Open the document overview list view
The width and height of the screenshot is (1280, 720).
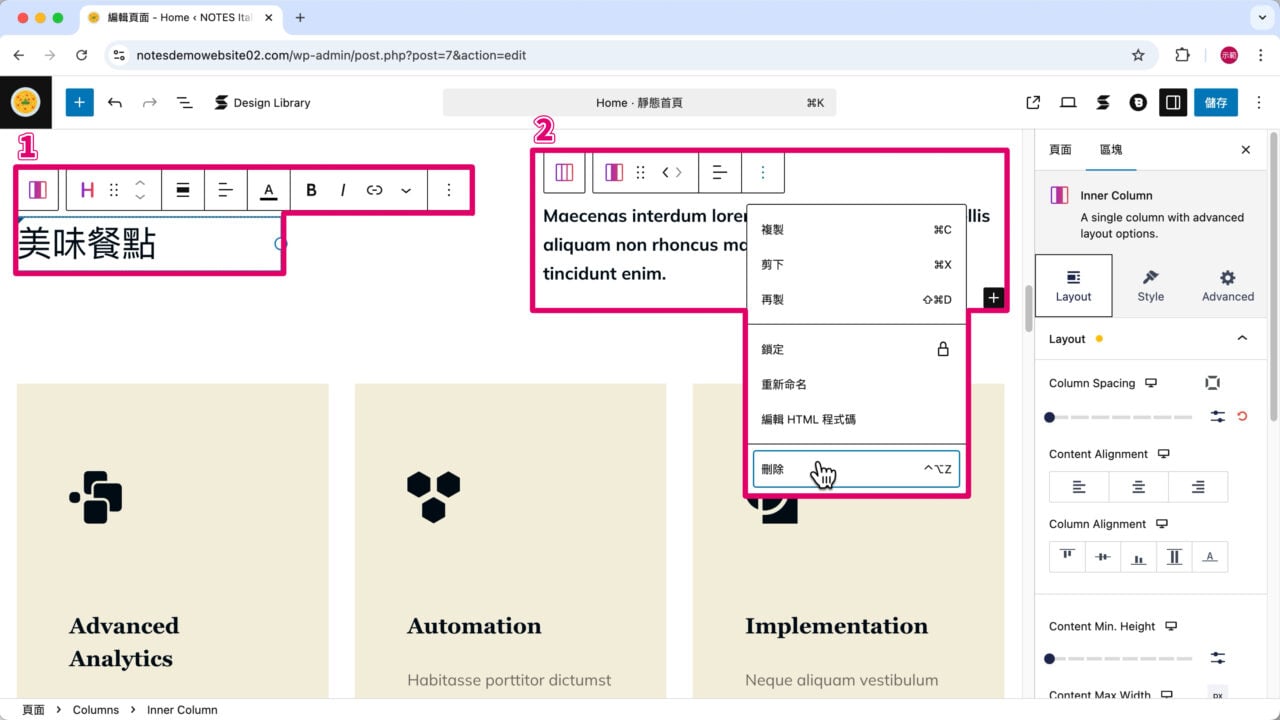click(x=185, y=102)
